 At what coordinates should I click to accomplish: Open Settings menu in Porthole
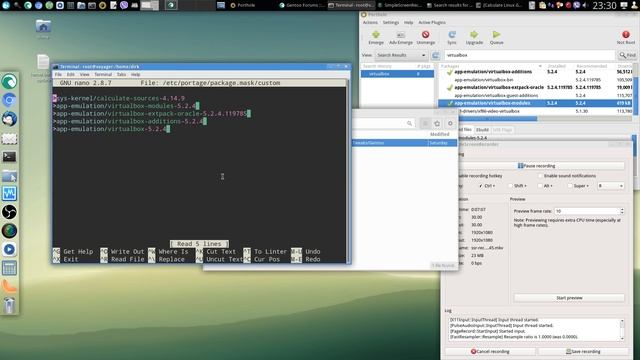point(391,22)
